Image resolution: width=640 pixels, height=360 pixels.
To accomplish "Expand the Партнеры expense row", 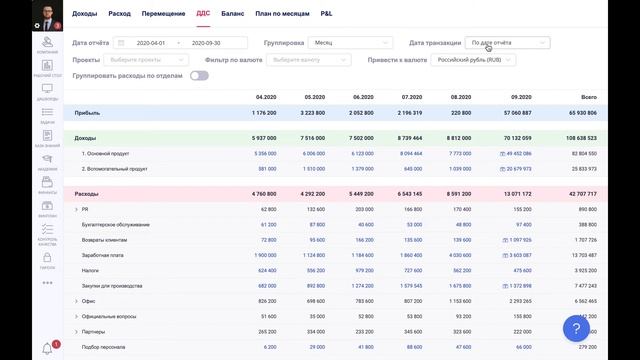I will [76, 332].
